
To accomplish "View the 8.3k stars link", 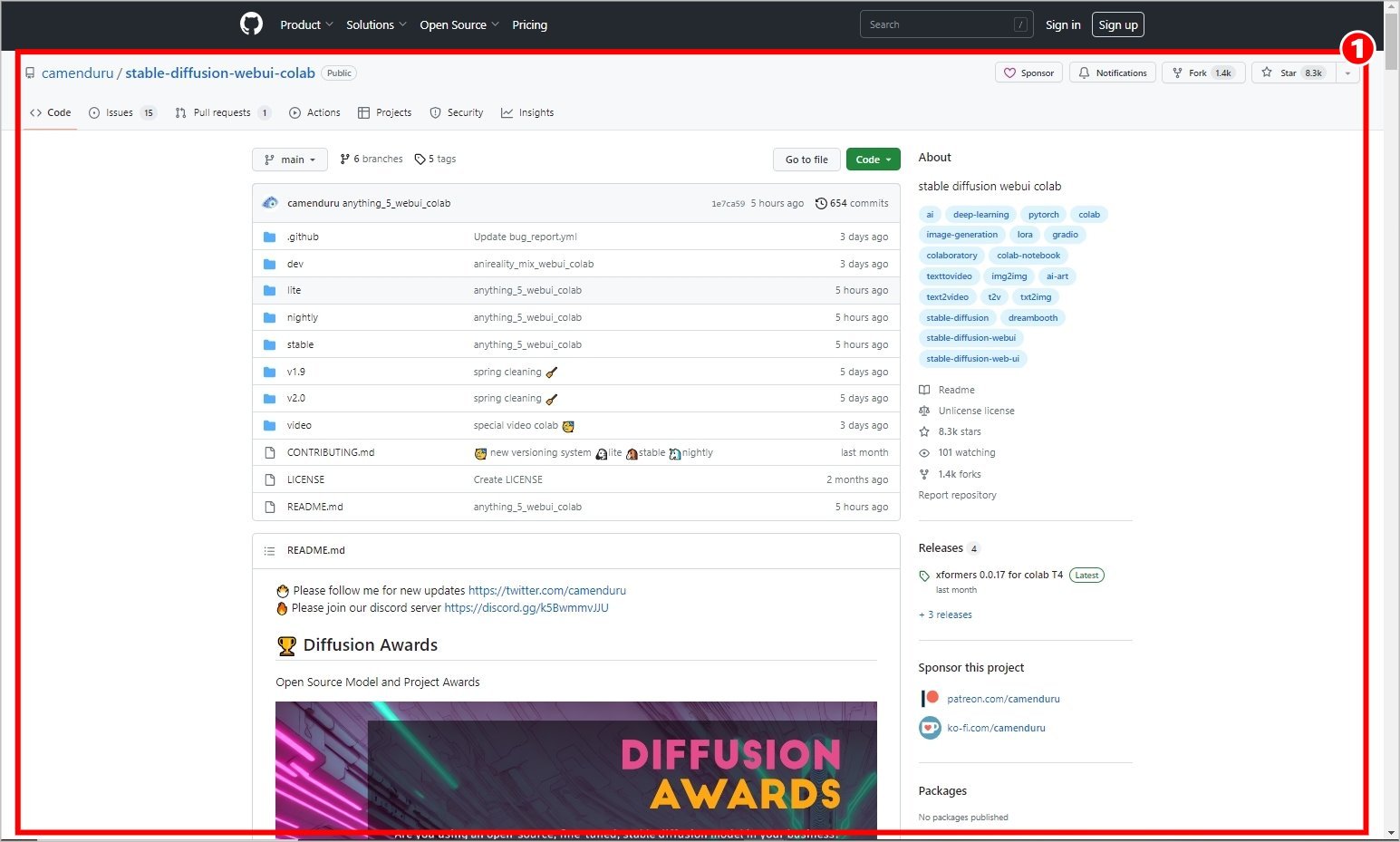I will [951, 431].
